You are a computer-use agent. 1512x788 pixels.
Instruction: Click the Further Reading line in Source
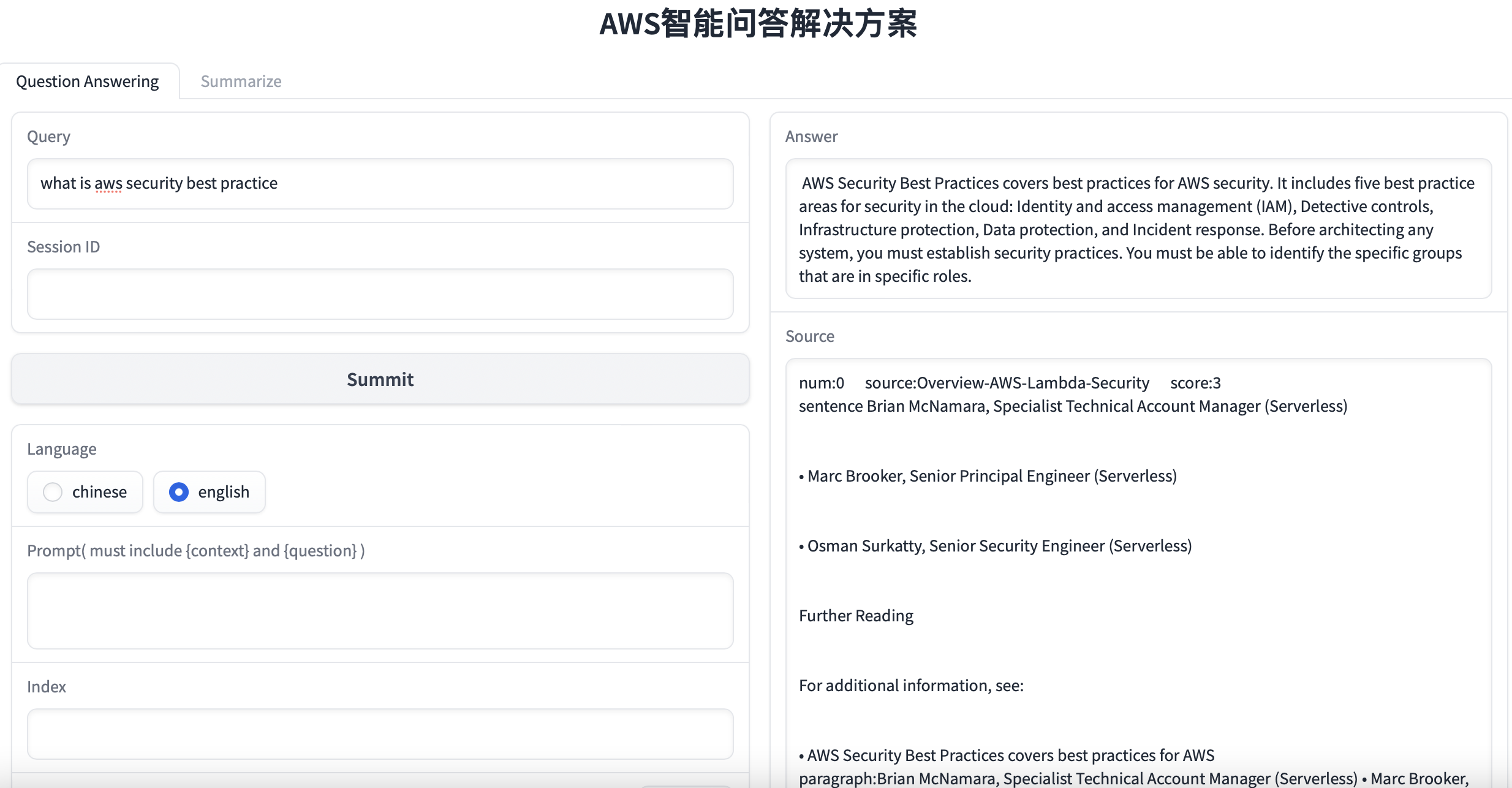(856, 616)
